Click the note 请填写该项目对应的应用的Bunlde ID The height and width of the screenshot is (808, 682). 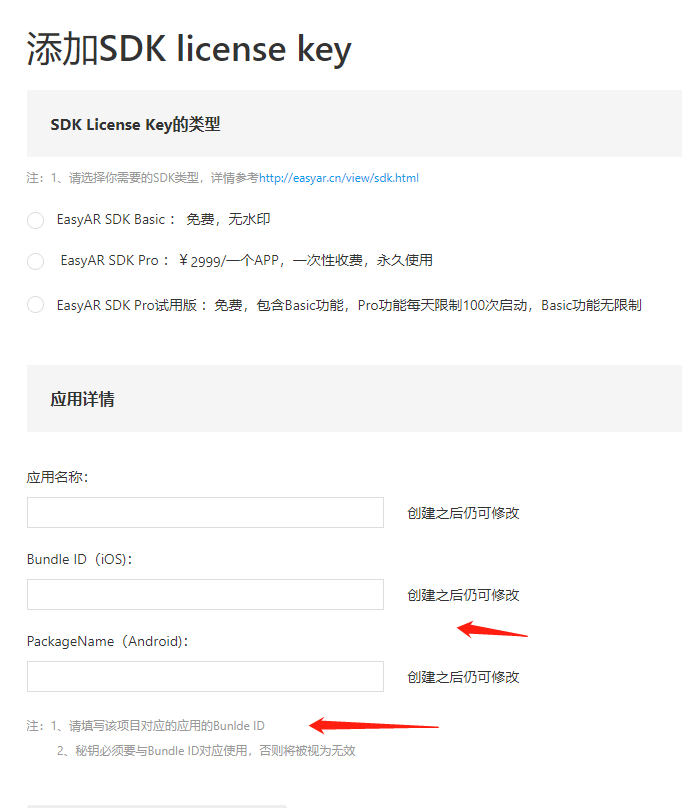pyautogui.click(x=167, y=726)
